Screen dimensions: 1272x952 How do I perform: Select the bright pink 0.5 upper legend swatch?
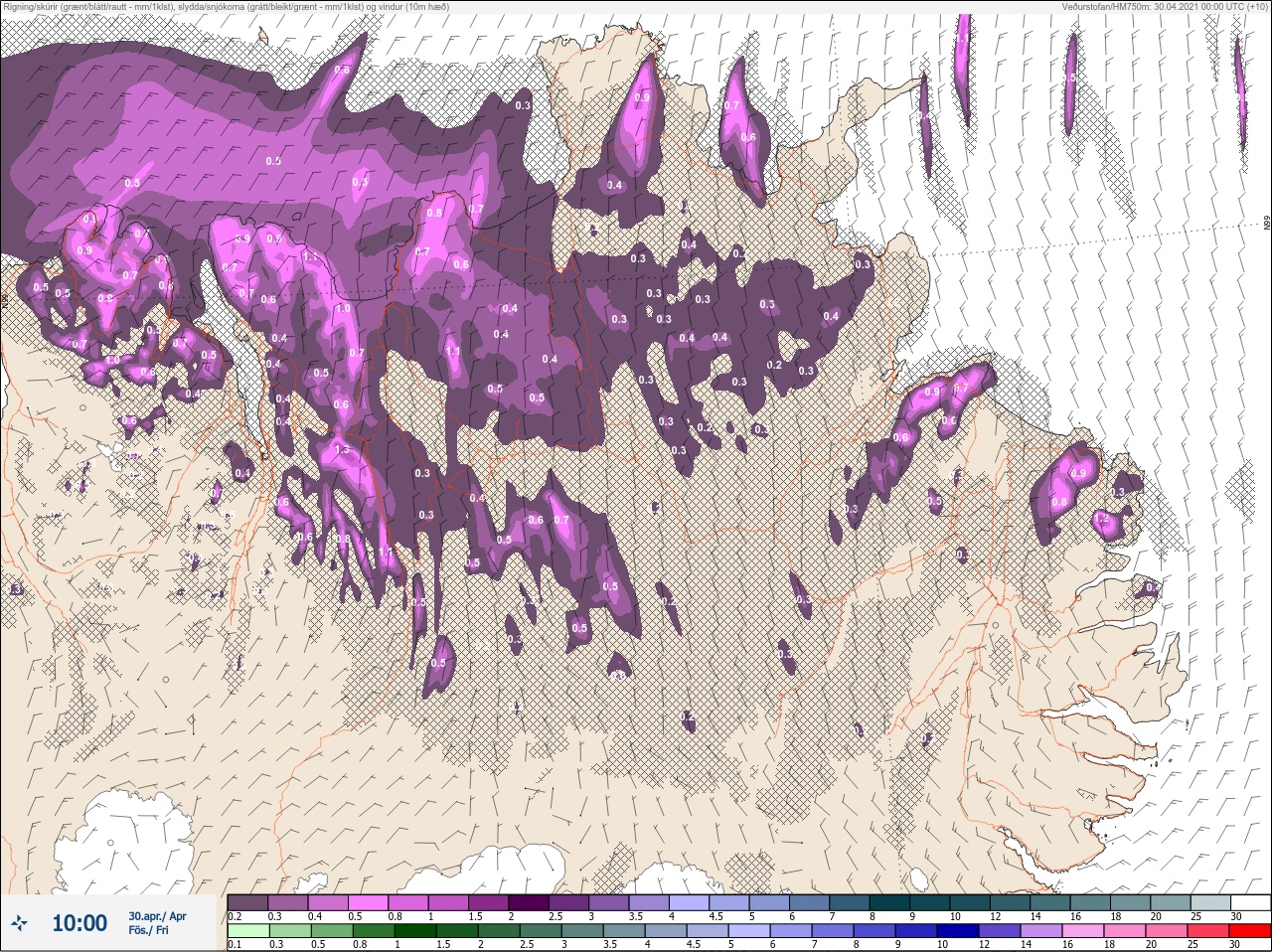tap(368, 902)
